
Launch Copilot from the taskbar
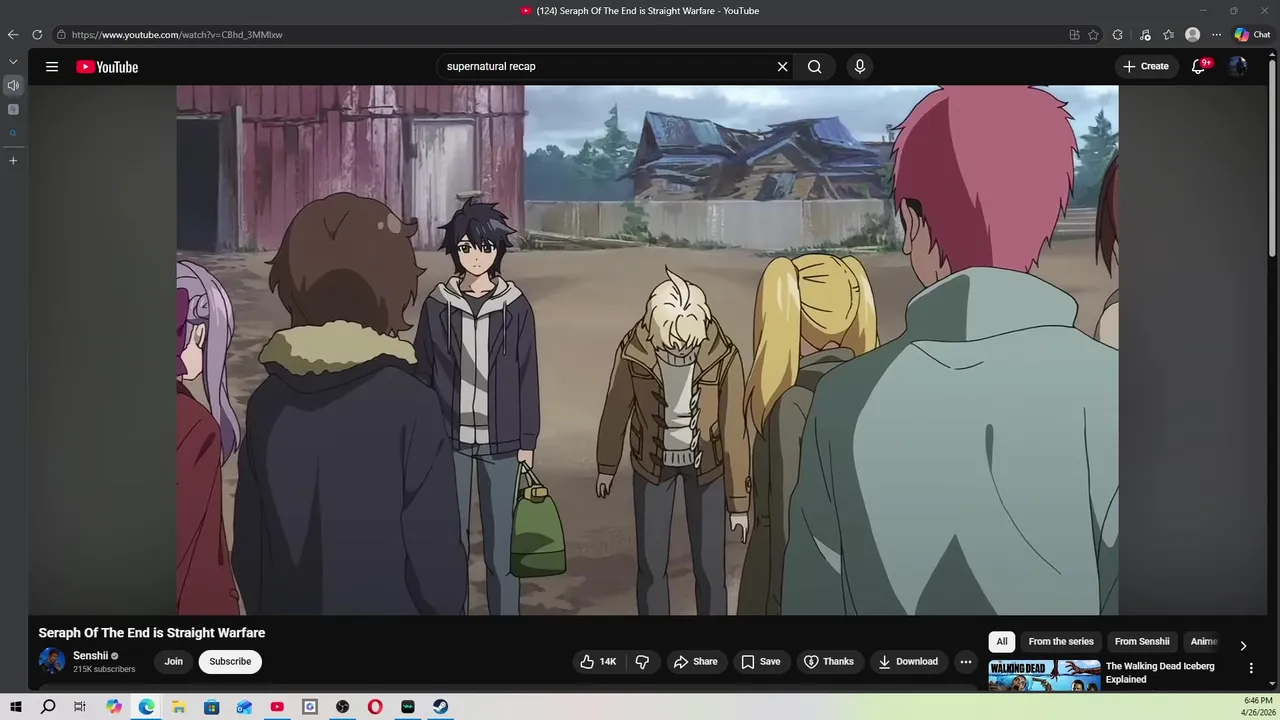[114, 707]
